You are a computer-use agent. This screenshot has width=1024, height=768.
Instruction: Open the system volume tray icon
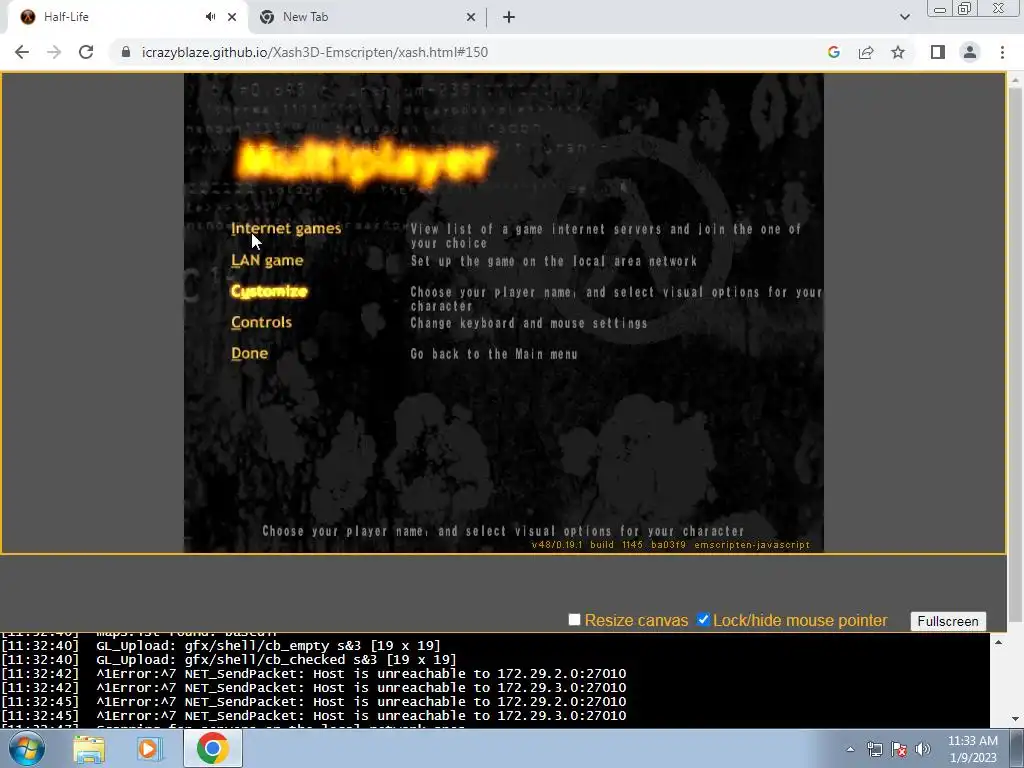(922, 749)
